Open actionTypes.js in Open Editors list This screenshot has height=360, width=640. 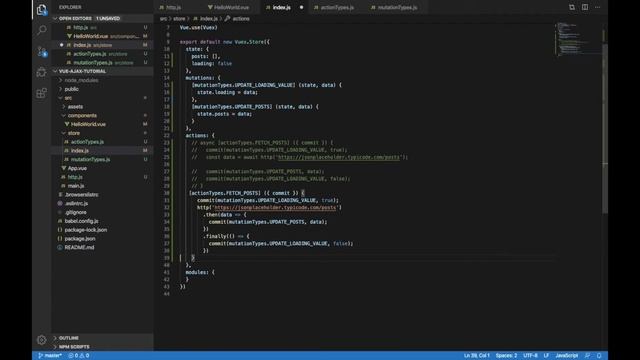[x=102, y=54]
